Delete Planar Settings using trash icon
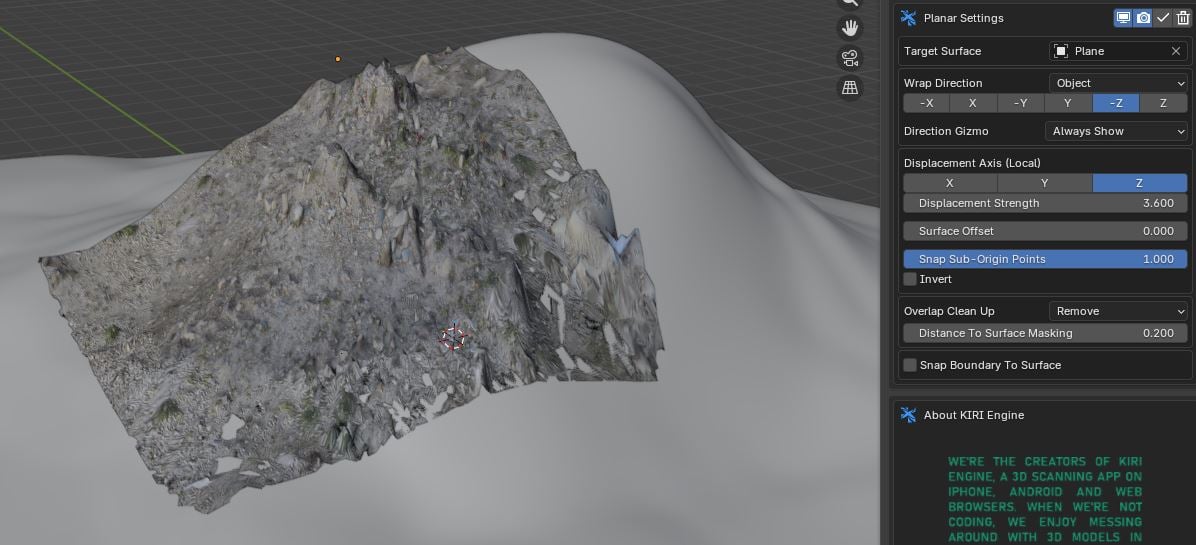This screenshot has height=545, width=1196. click(x=1183, y=18)
